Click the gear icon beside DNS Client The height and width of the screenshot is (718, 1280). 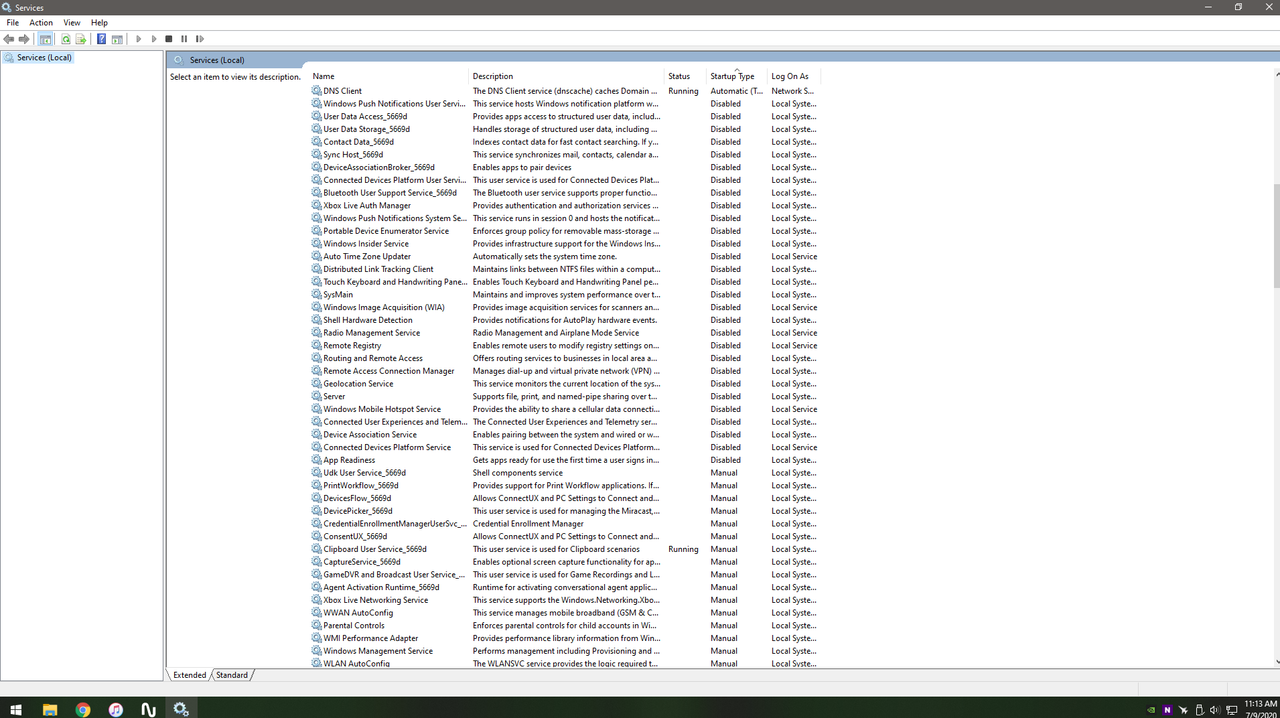(x=317, y=91)
